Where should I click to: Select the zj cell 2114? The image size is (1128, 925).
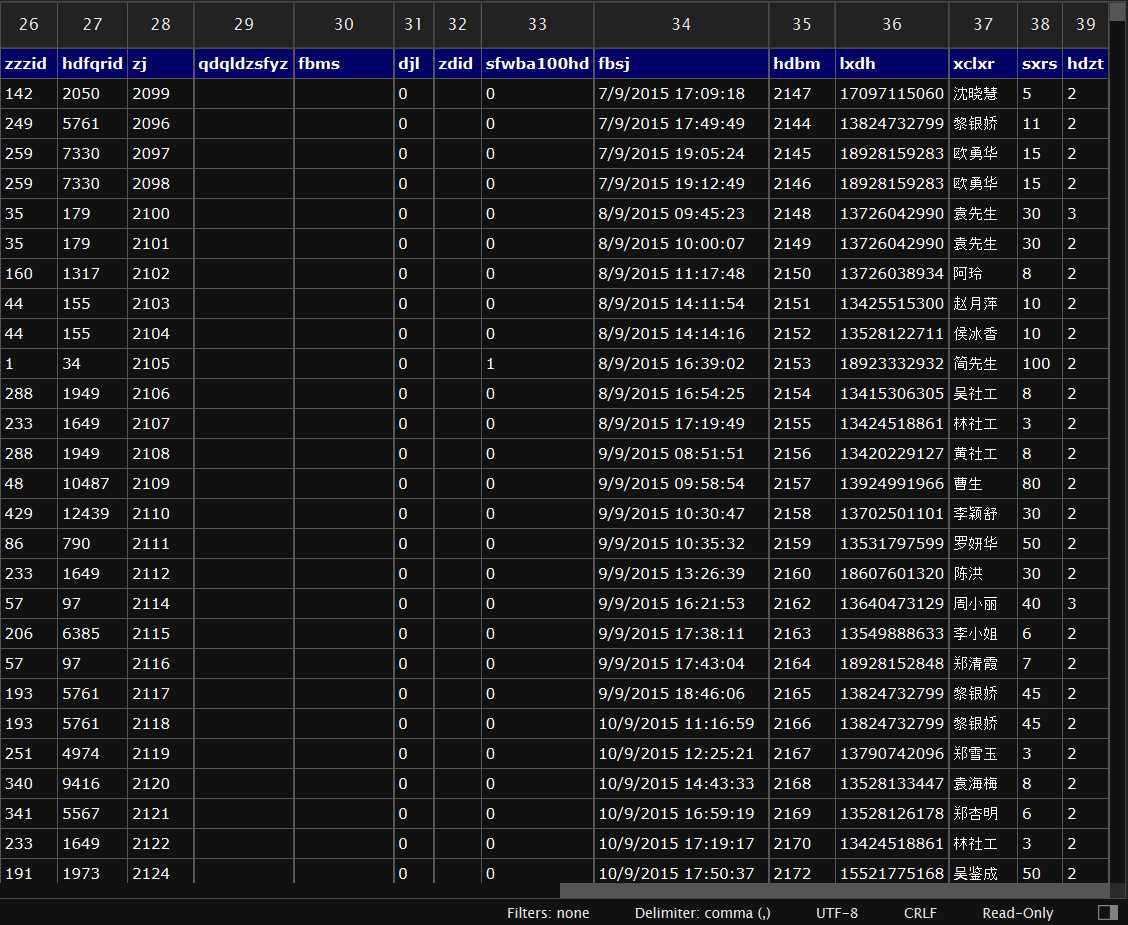point(160,603)
